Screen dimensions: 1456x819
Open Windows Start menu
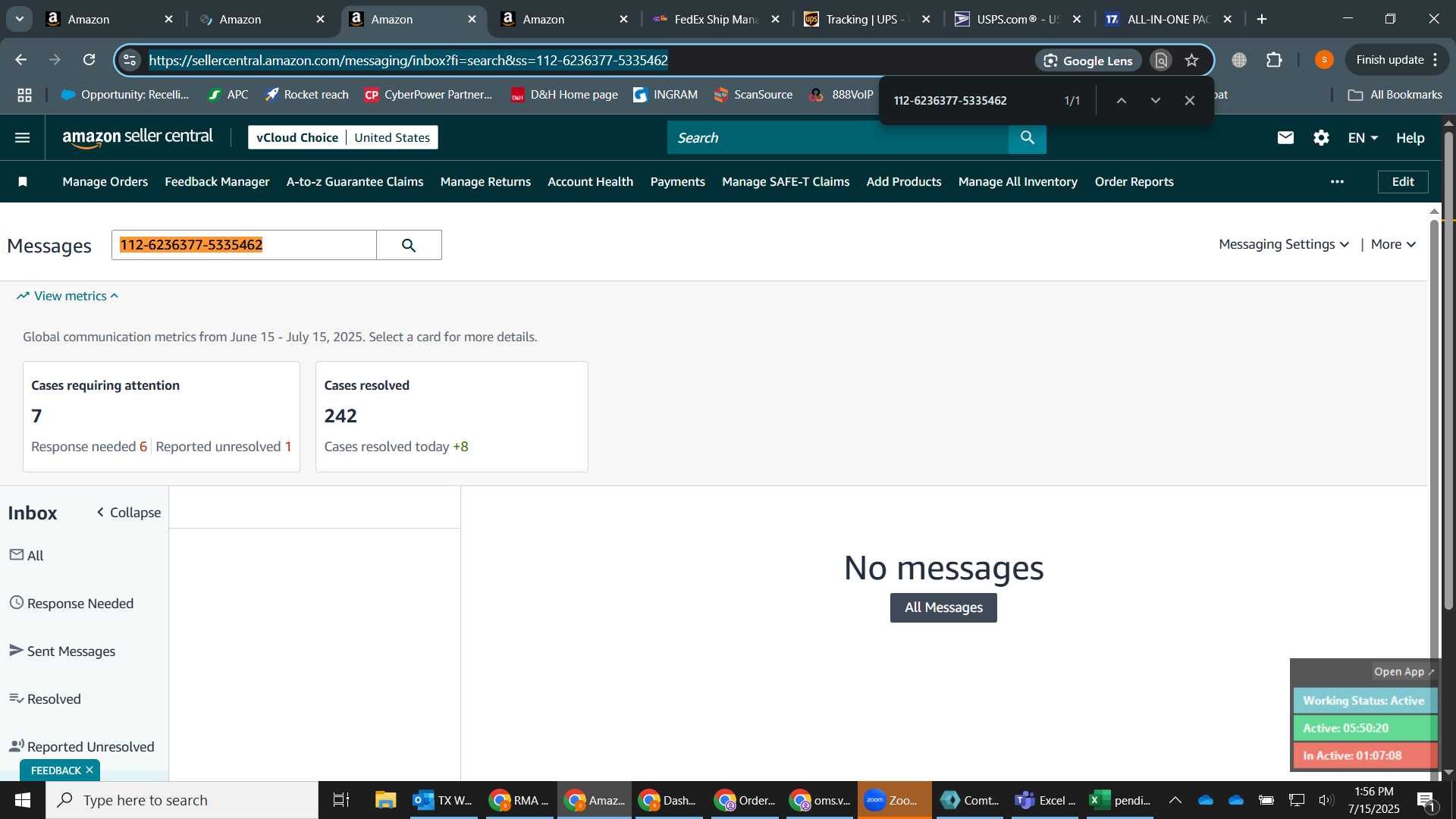[x=22, y=800]
